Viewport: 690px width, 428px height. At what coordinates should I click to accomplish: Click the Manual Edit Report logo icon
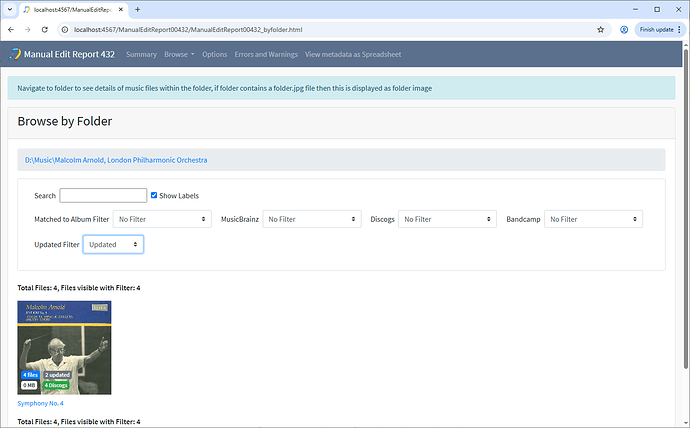(x=15, y=54)
